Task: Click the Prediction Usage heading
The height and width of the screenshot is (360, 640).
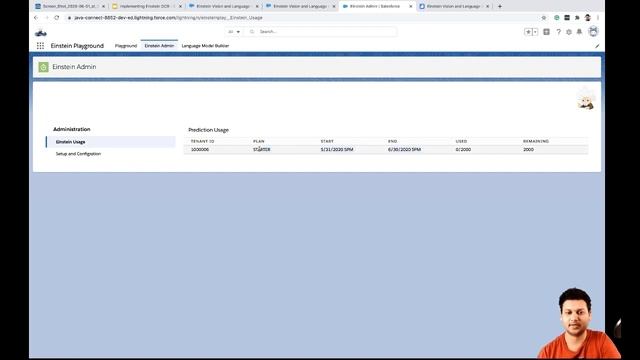Action: [209, 130]
